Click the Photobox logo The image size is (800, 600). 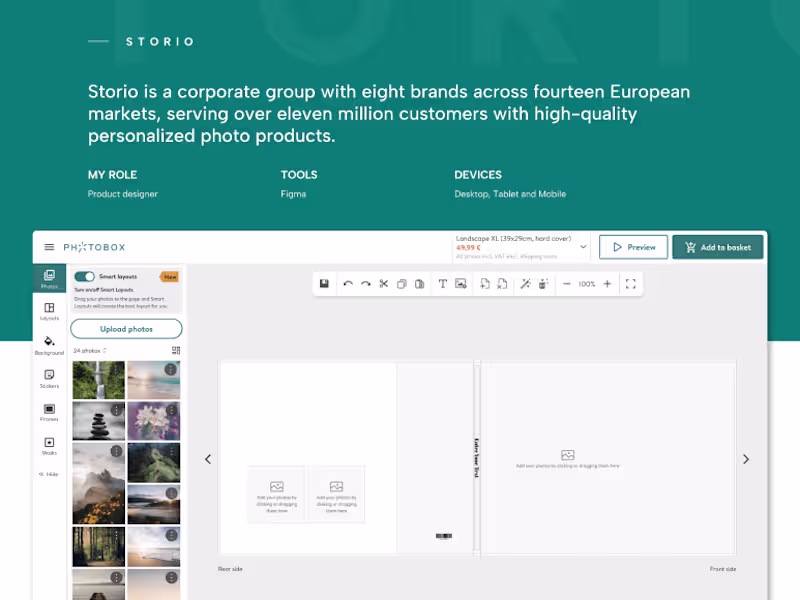94,247
